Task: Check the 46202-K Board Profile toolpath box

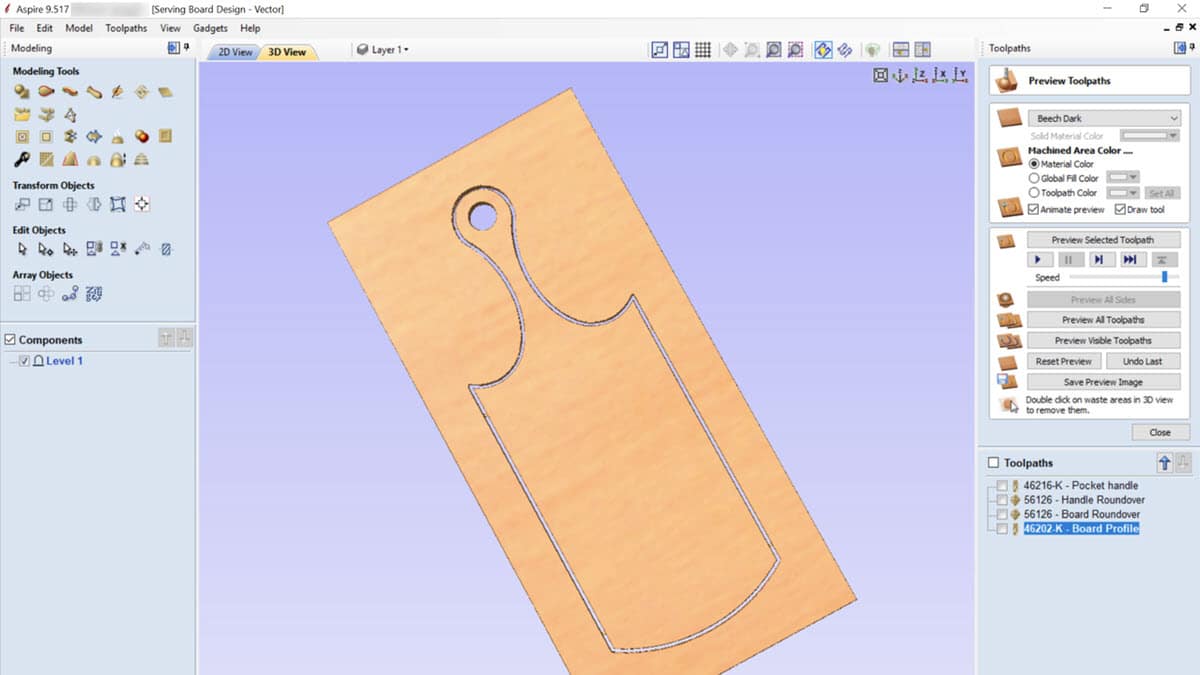Action: (1003, 528)
